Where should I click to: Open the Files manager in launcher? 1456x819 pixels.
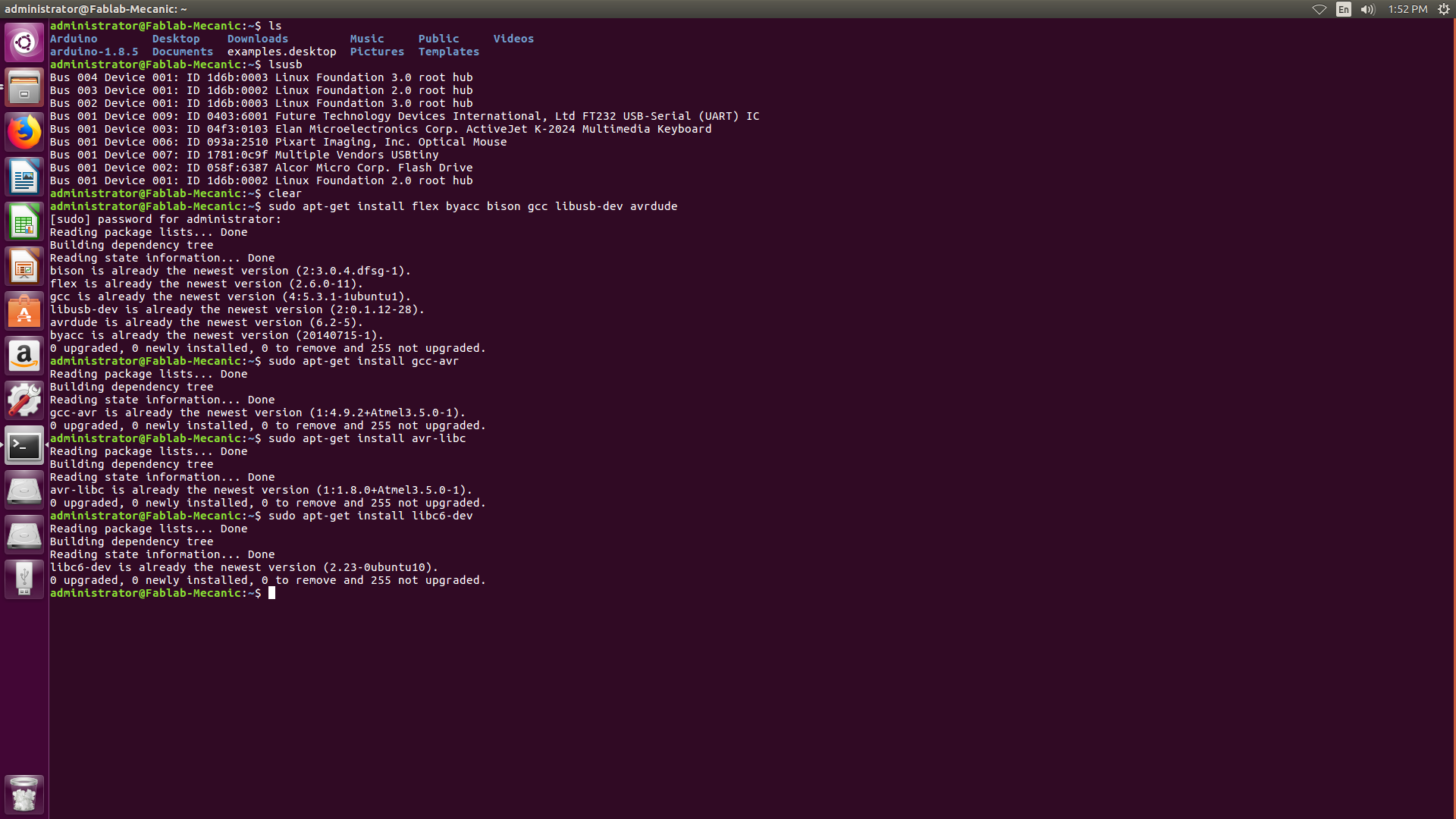coord(24,87)
